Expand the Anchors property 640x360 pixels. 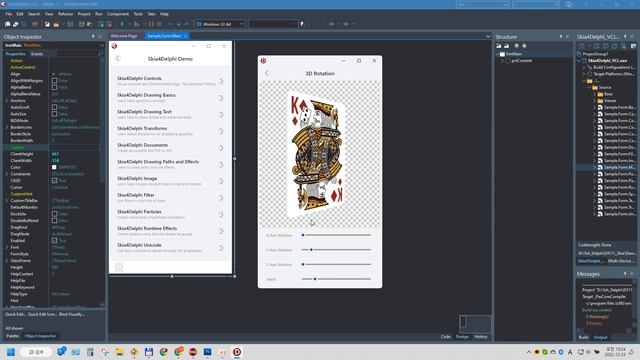pyautogui.click(x=7, y=100)
